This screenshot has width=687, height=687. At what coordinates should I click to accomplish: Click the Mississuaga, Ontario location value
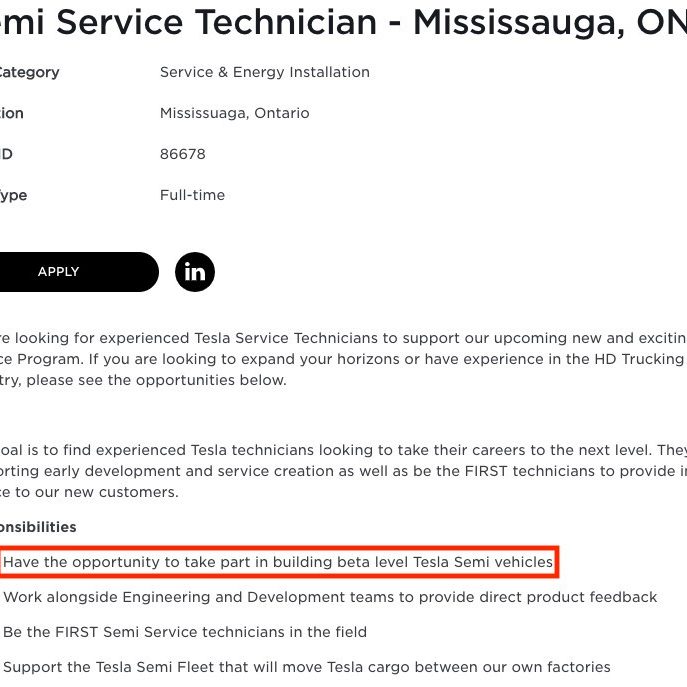point(234,113)
